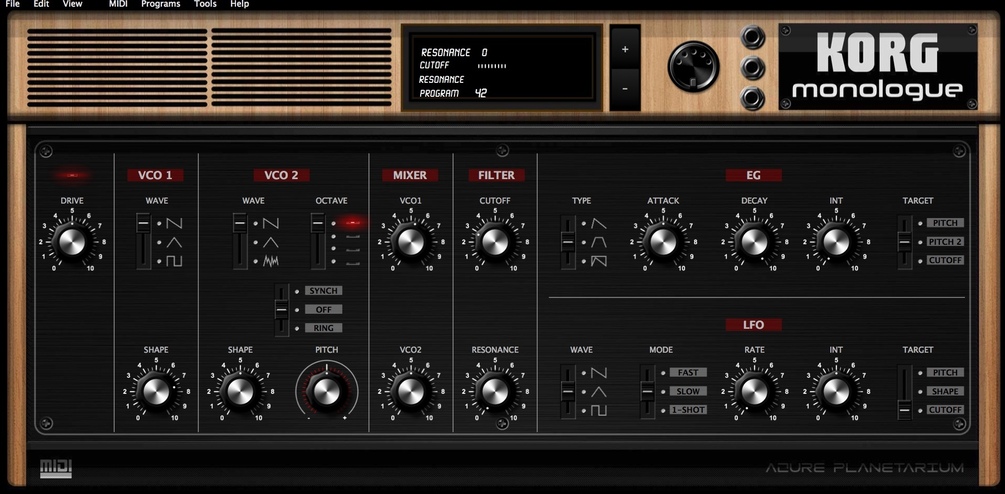The height and width of the screenshot is (494, 1005).
Task: Click the FILTER CUTOFF knob
Action: (495, 242)
